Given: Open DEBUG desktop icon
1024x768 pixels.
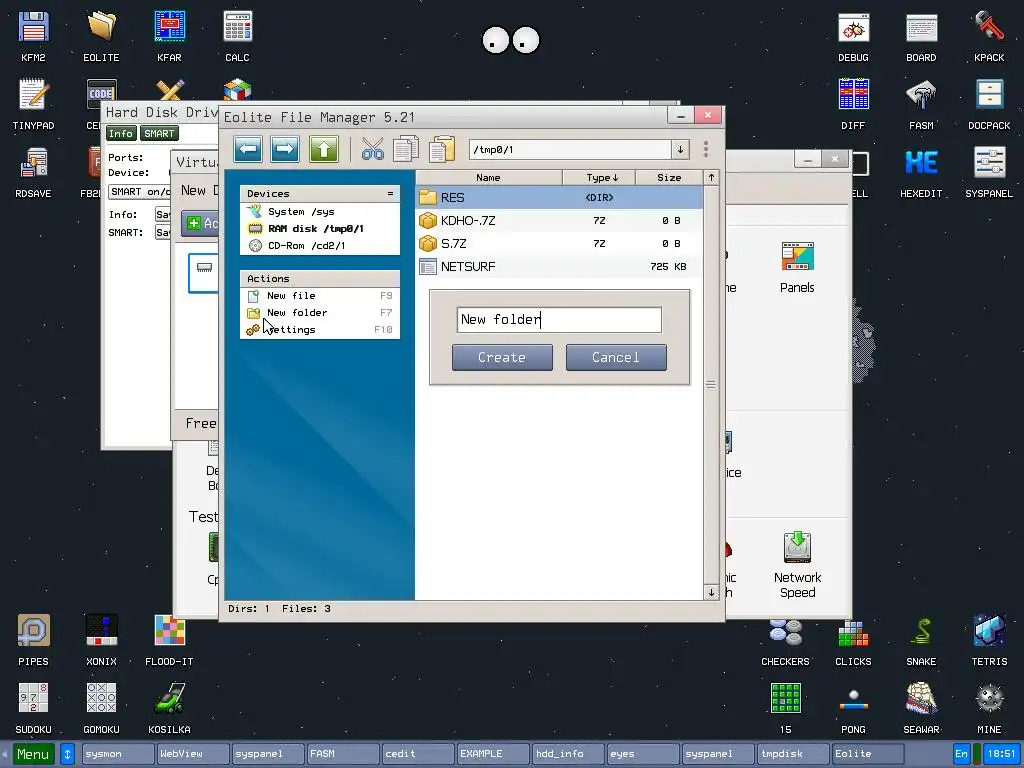Looking at the screenshot, I should point(854,37).
